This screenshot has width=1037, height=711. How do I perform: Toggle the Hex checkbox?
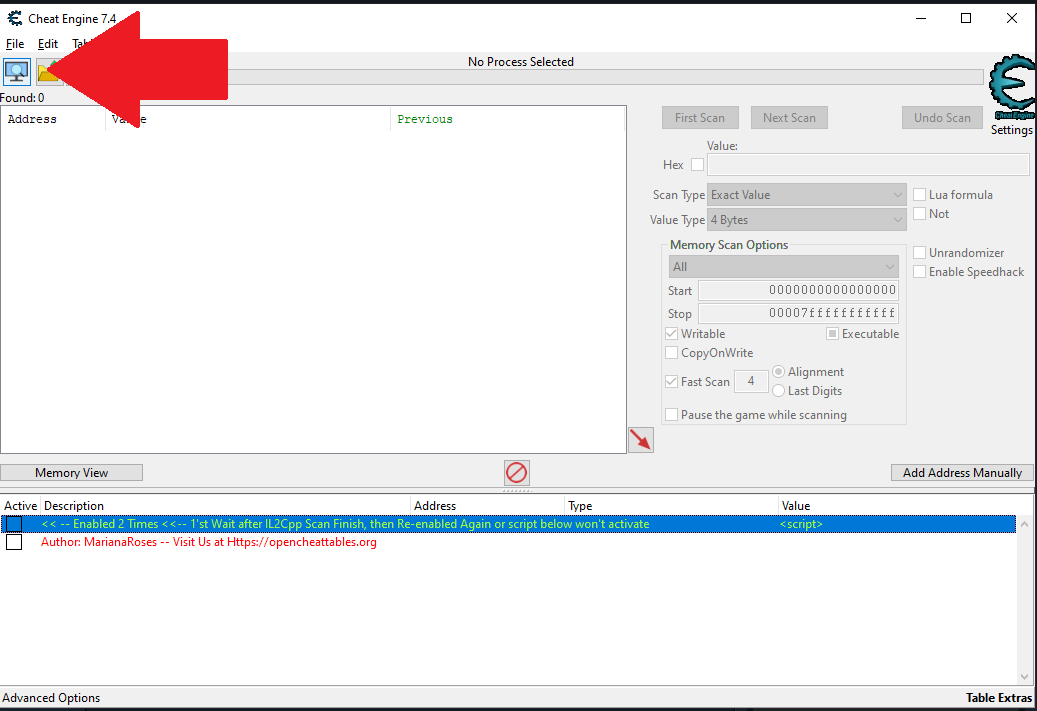tap(697, 164)
